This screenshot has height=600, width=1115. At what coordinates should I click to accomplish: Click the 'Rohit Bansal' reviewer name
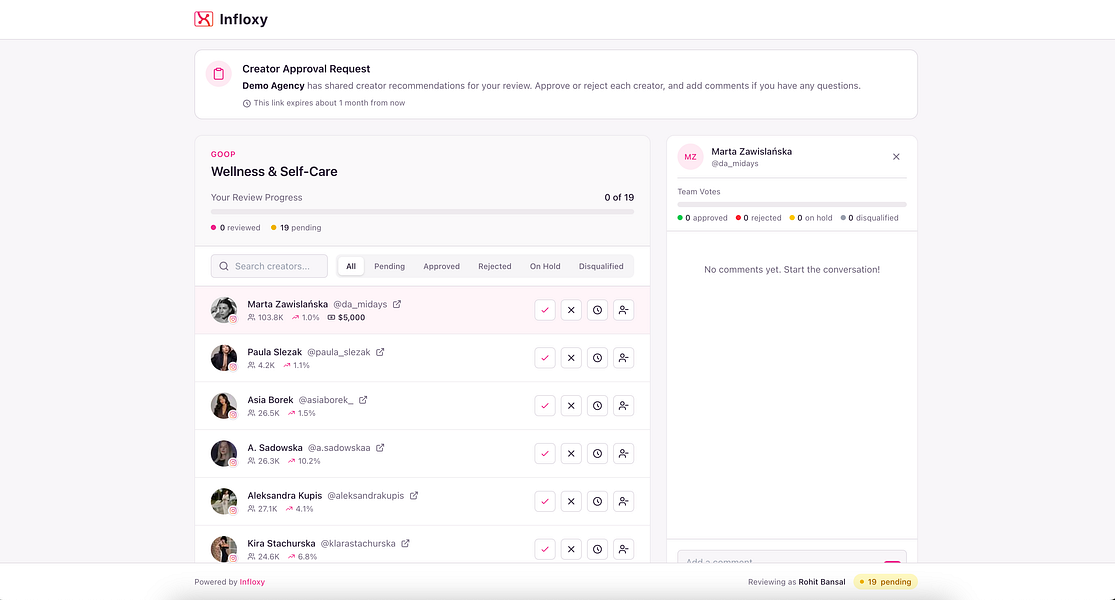click(x=822, y=582)
